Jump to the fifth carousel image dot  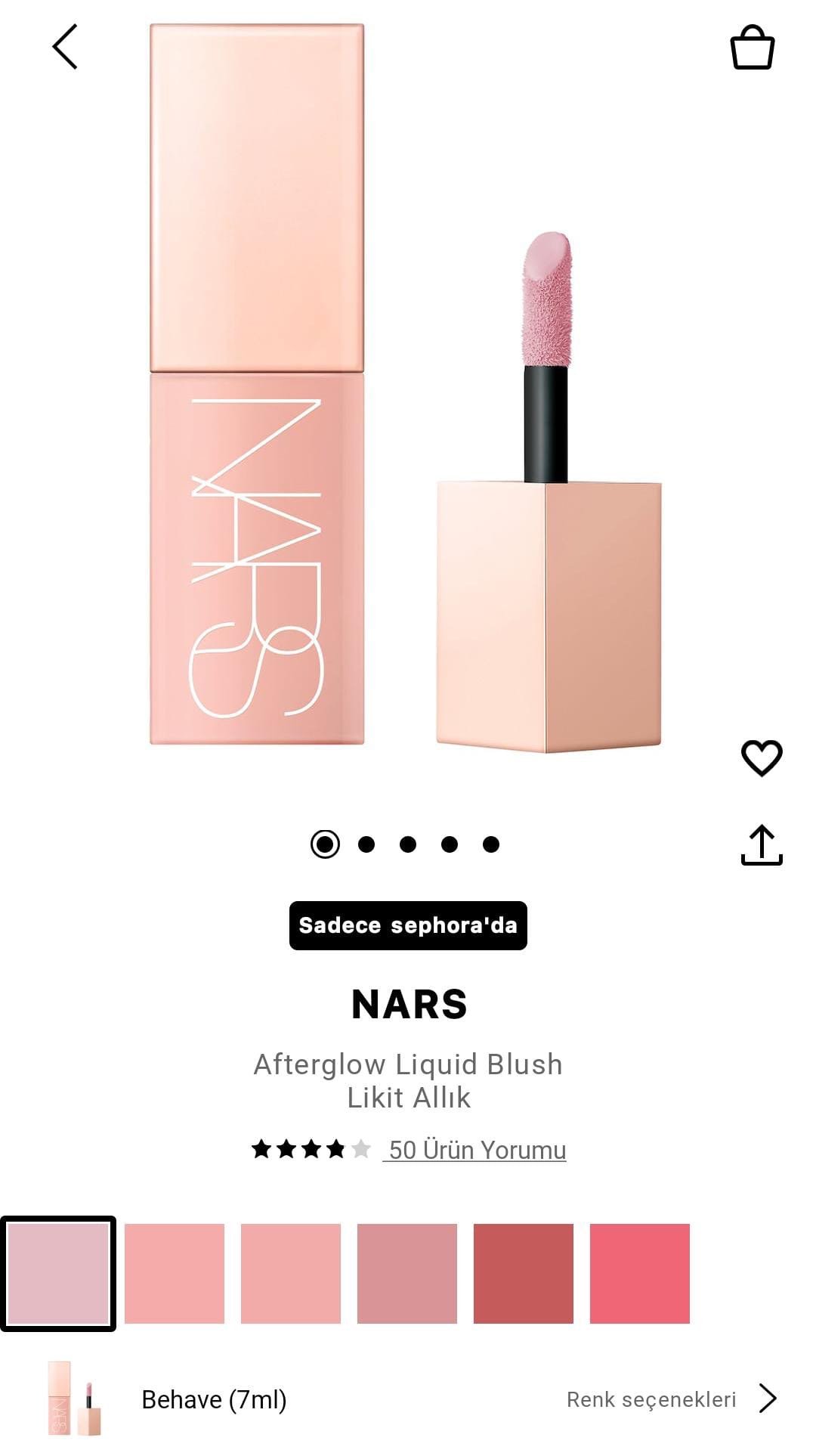(x=491, y=844)
